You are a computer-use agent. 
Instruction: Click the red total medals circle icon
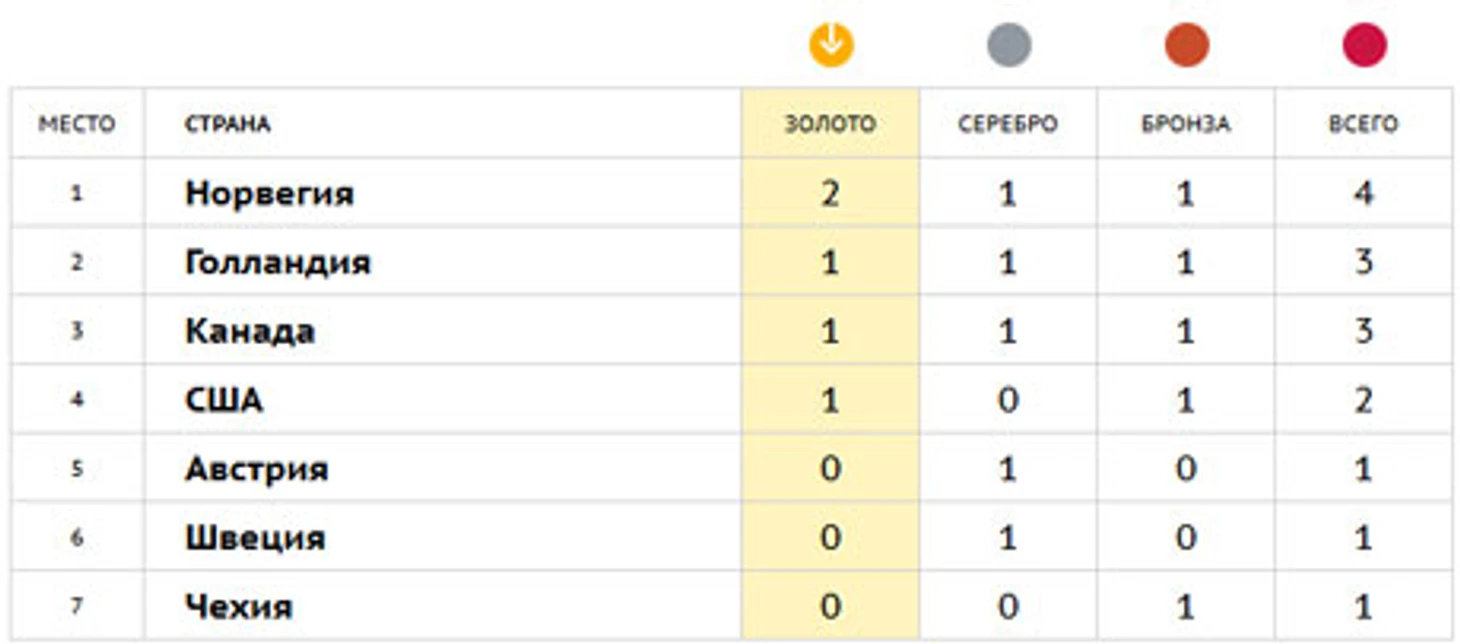(1364, 46)
